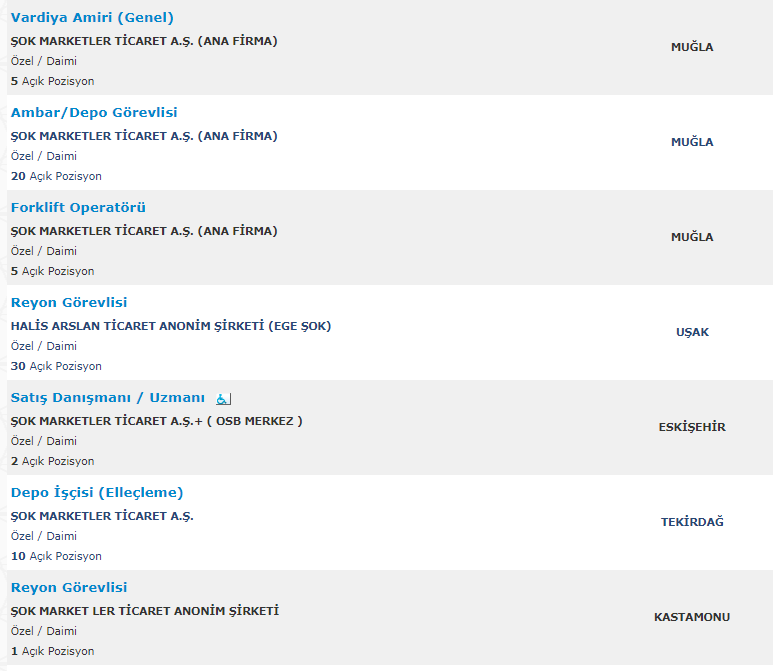Click the UŞAK location label
Screen dimensions: 773x671
(x=692, y=332)
